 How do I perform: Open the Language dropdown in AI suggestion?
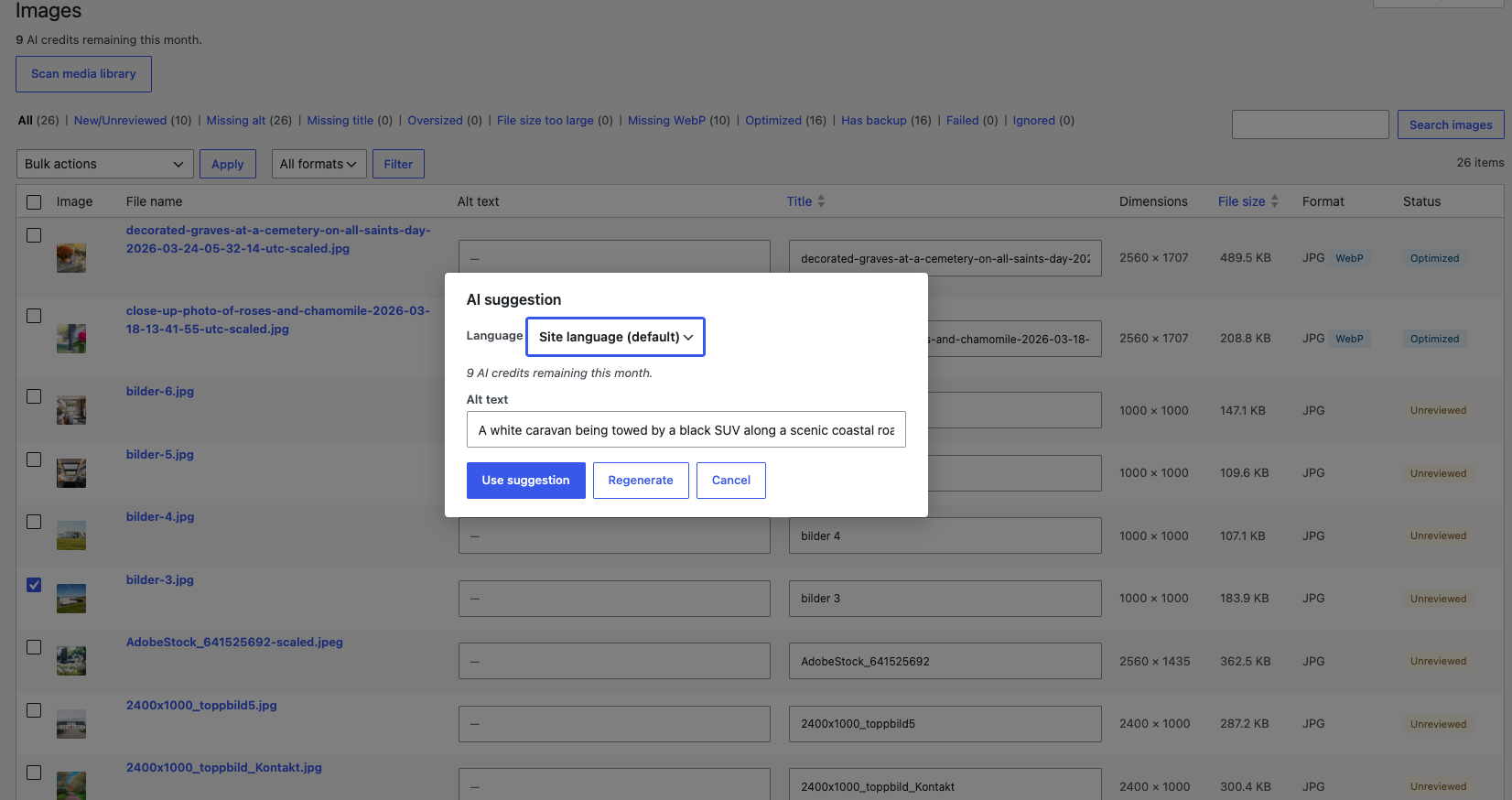click(x=615, y=337)
